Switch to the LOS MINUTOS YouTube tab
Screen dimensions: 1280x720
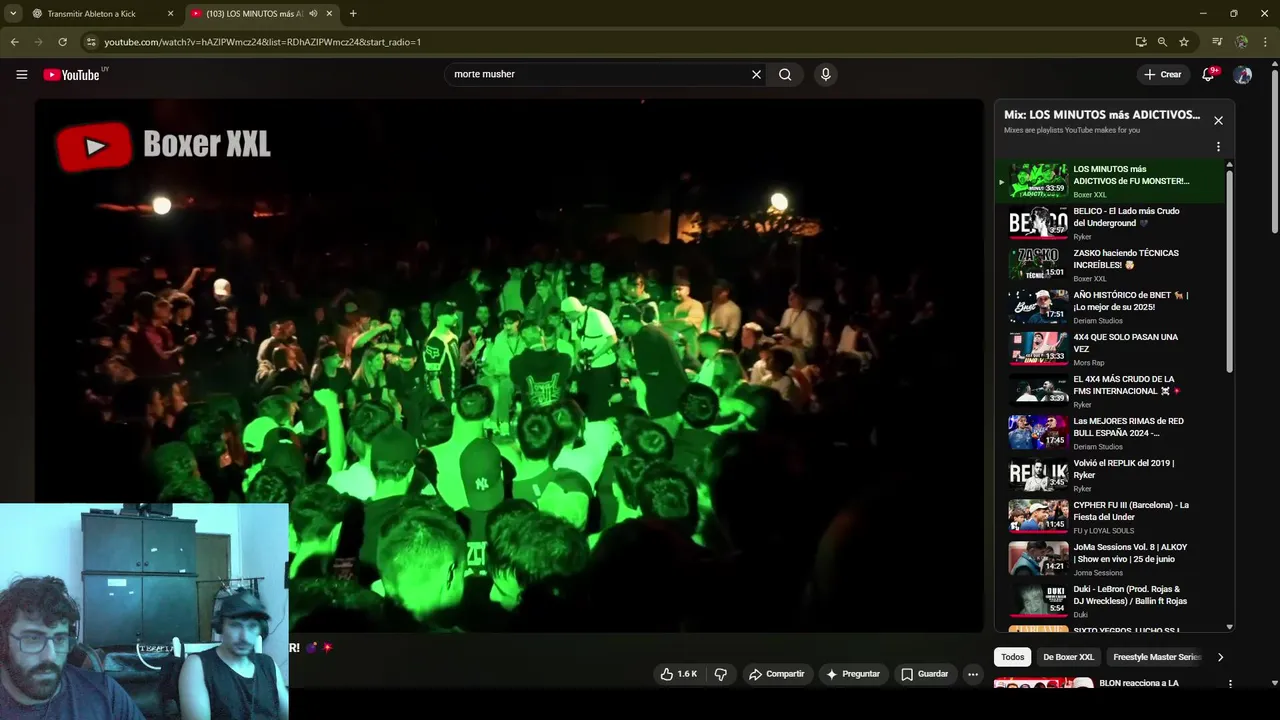click(260, 14)
